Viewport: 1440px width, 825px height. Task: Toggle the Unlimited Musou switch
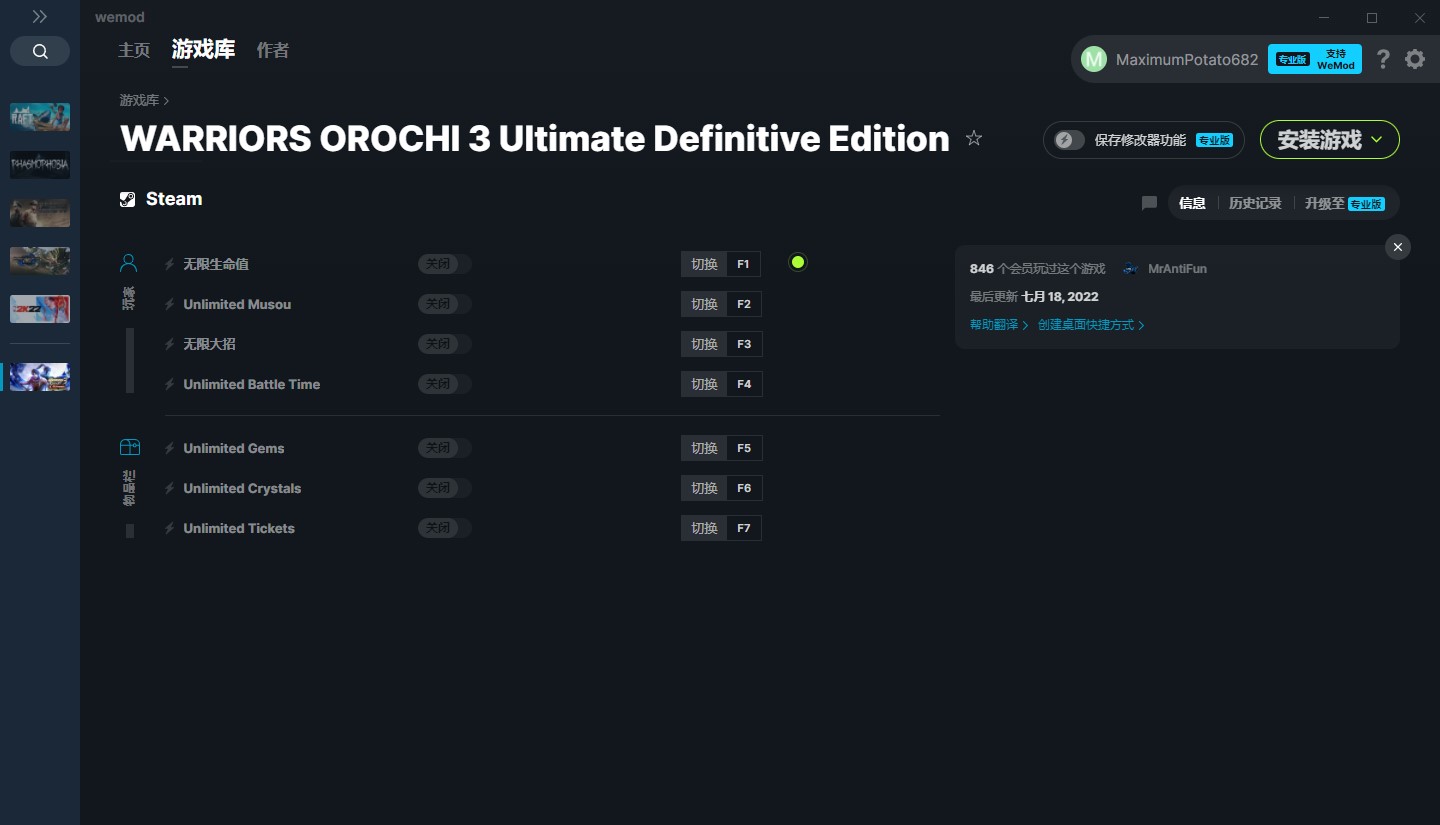click(x=444, y=304)
